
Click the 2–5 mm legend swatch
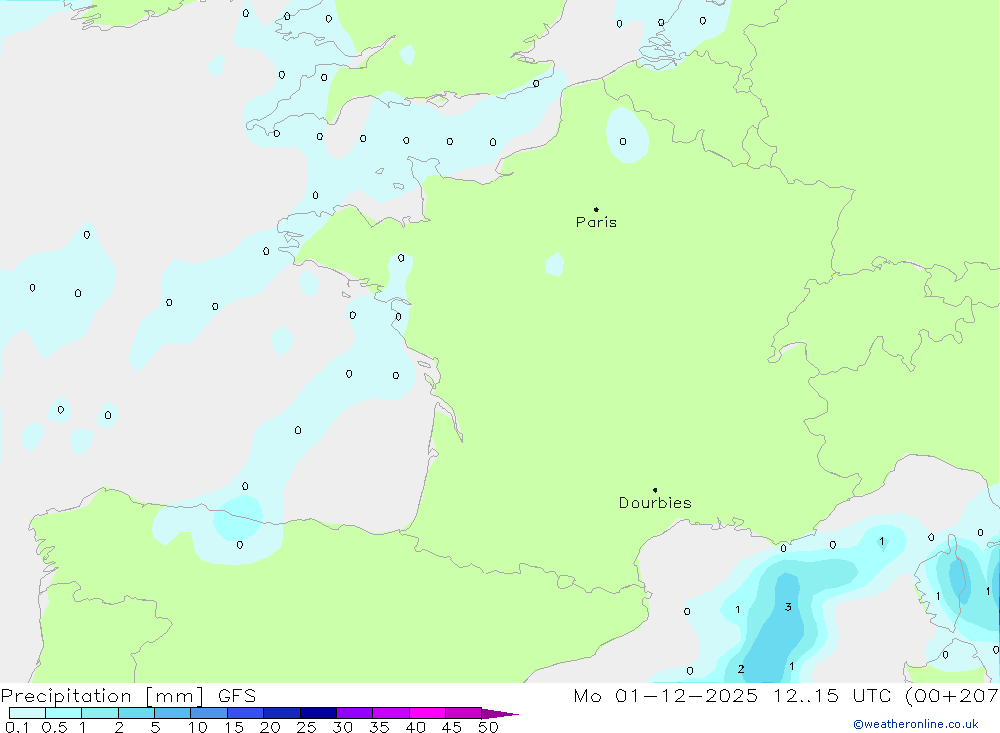136,713
